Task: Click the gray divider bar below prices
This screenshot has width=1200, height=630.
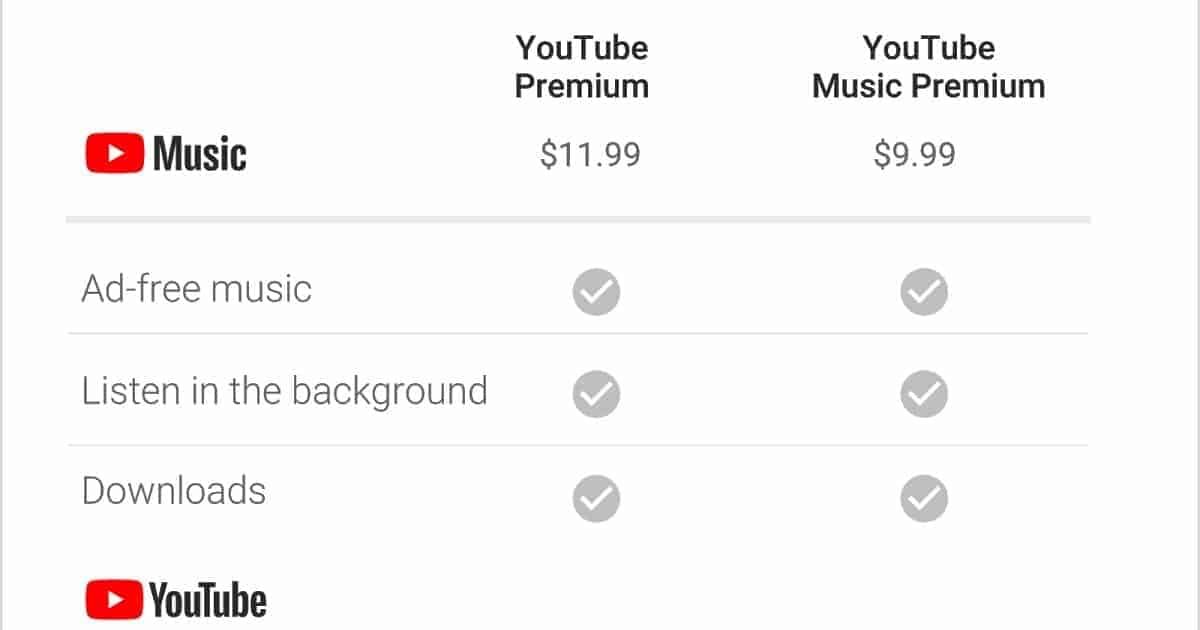Action: 578,218
